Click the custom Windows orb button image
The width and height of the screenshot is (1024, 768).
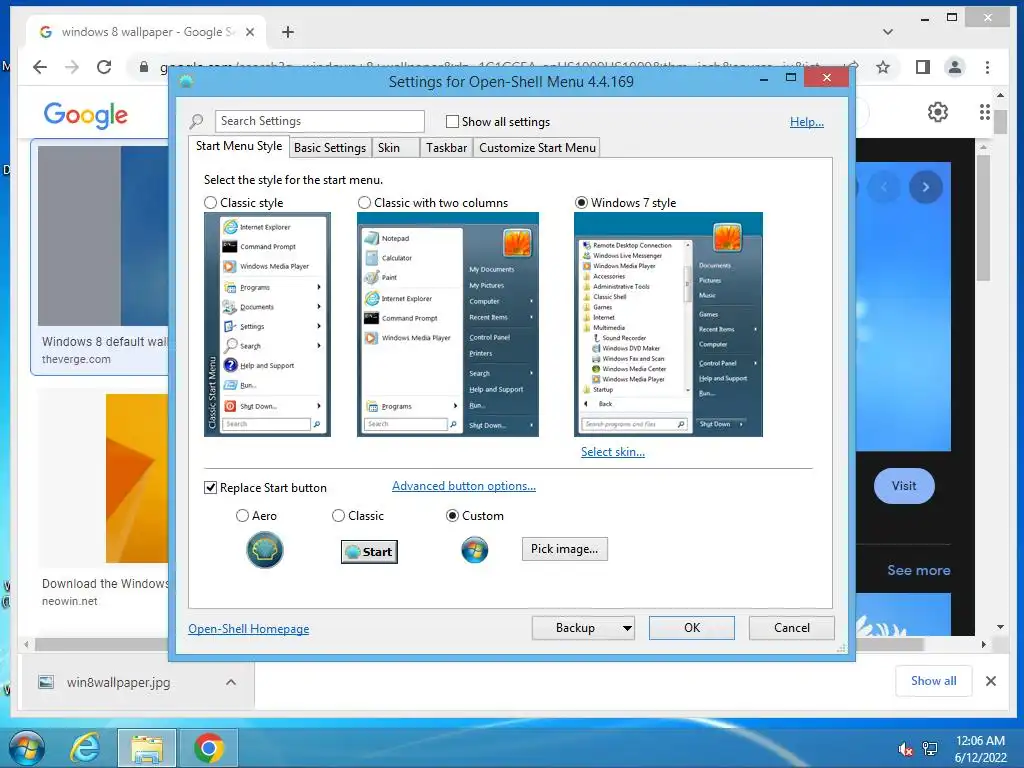[475, 550]
